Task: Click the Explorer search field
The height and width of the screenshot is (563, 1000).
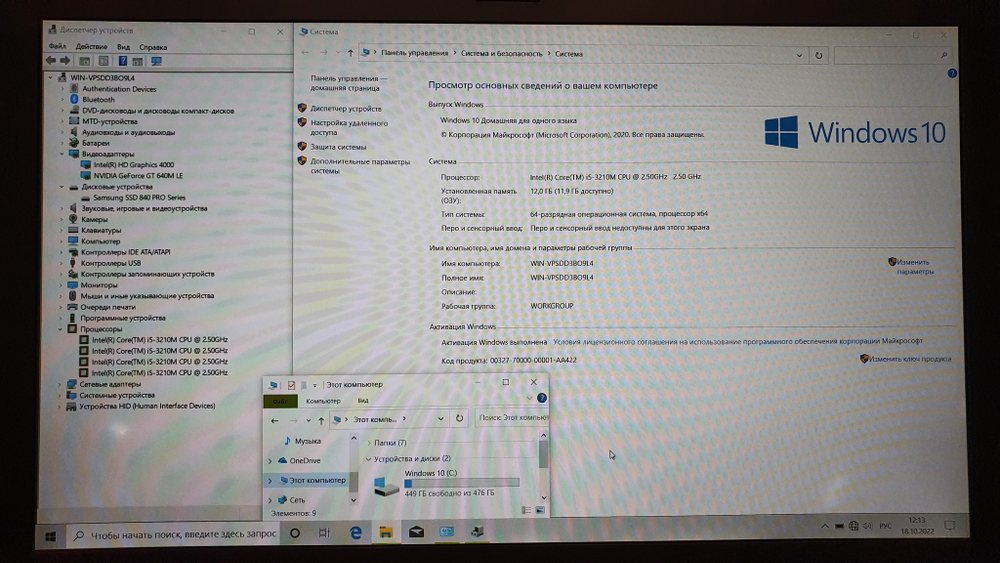Action: click(512, 418)
